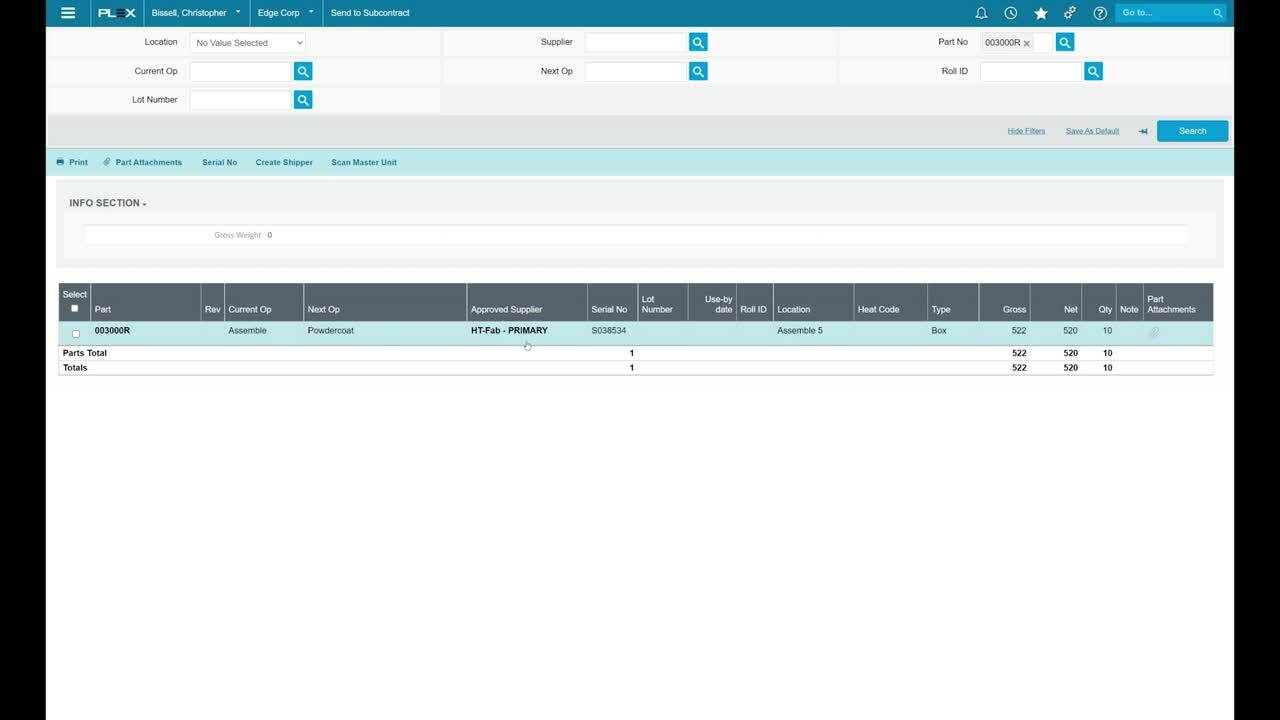Remove the 003000R part filter tag
Image resolution: width=1280 pixels, height=720 pixels.
tap(1026, 43)
